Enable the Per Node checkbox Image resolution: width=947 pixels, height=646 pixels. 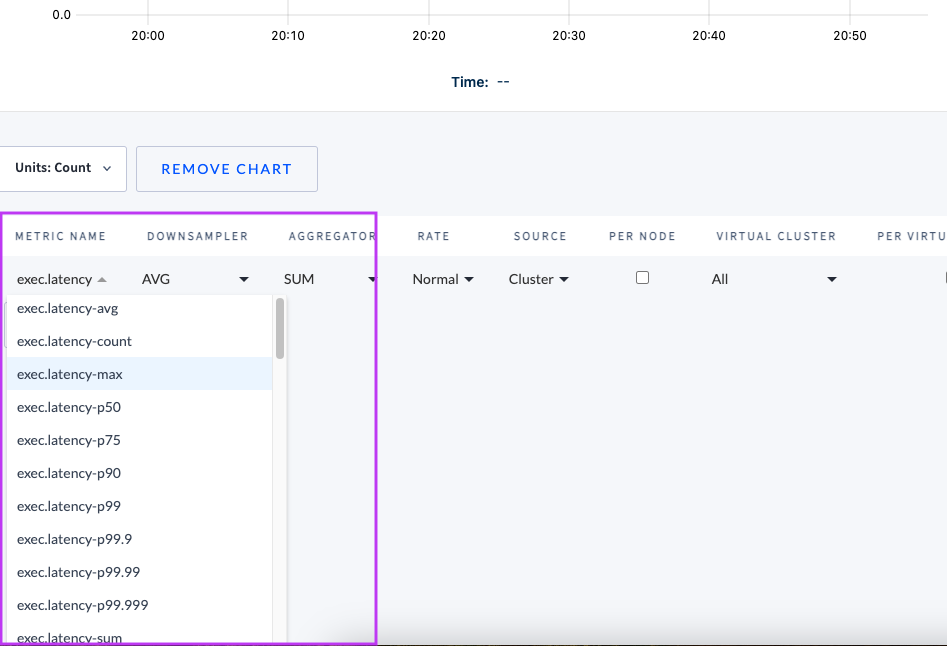click(x=641, y=279)
